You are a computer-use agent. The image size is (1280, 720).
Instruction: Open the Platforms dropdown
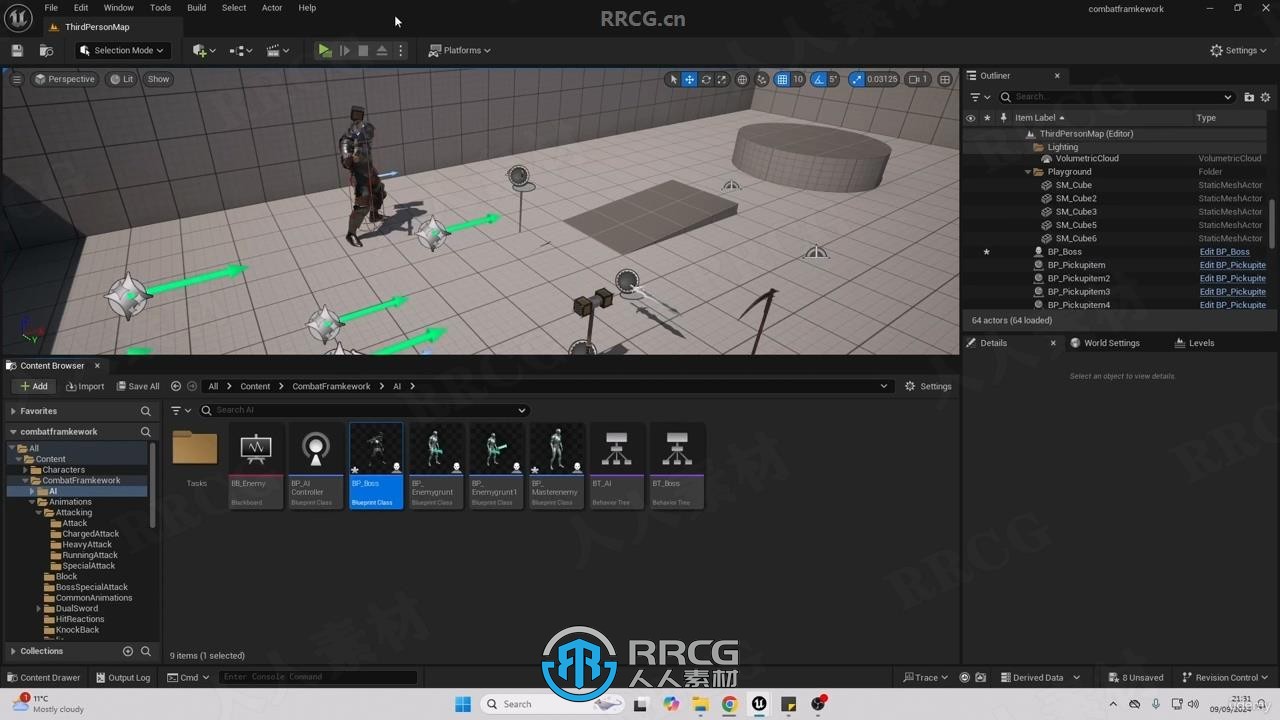click(x=460, y=50)
